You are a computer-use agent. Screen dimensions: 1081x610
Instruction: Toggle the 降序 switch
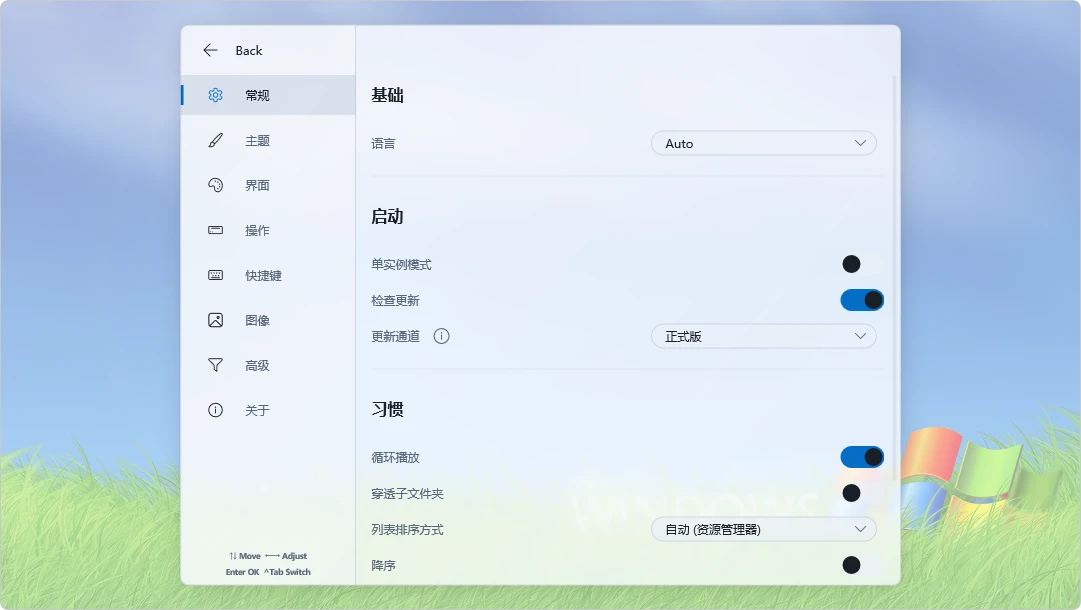point(862,565)
